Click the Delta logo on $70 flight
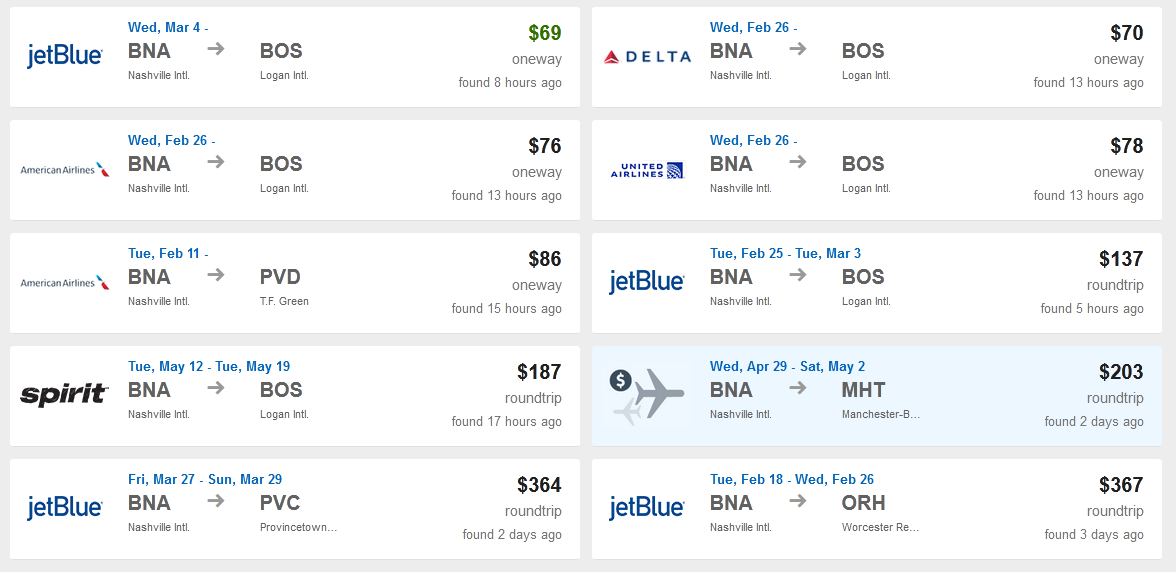 [x=647, y=57]
